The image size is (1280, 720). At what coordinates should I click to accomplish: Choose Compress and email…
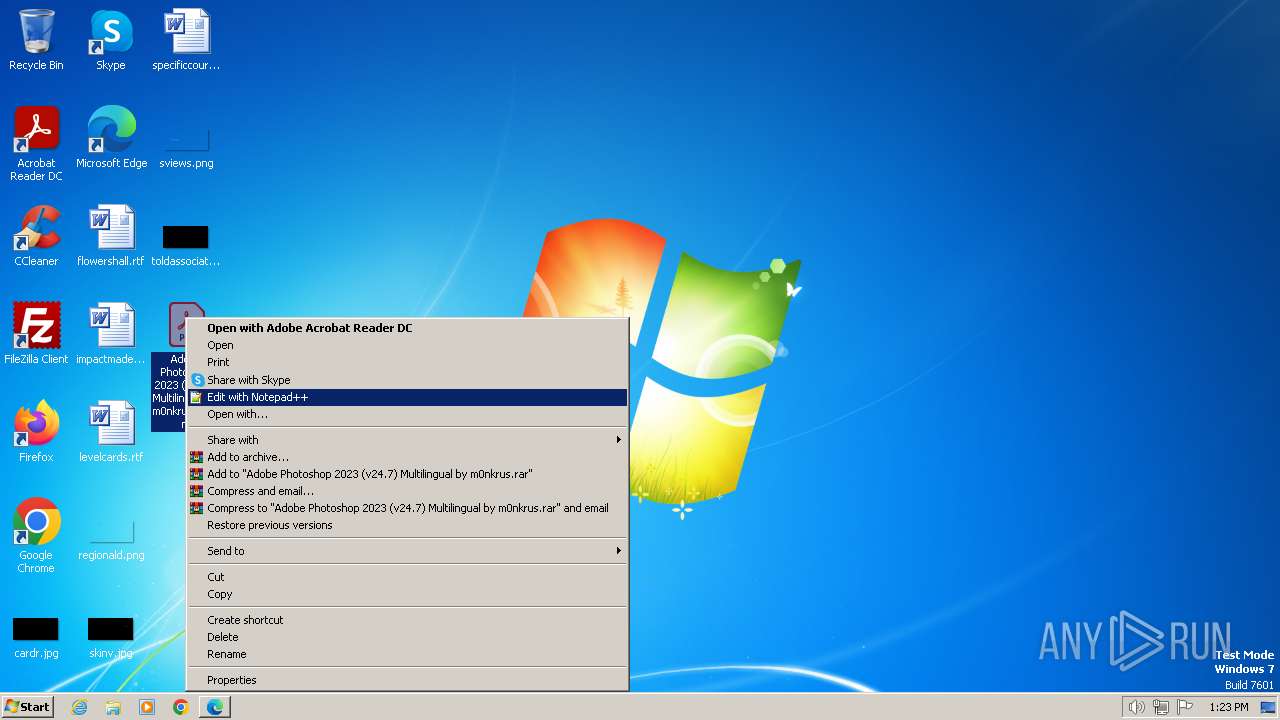pyautogui.click(x=408, y=491)
